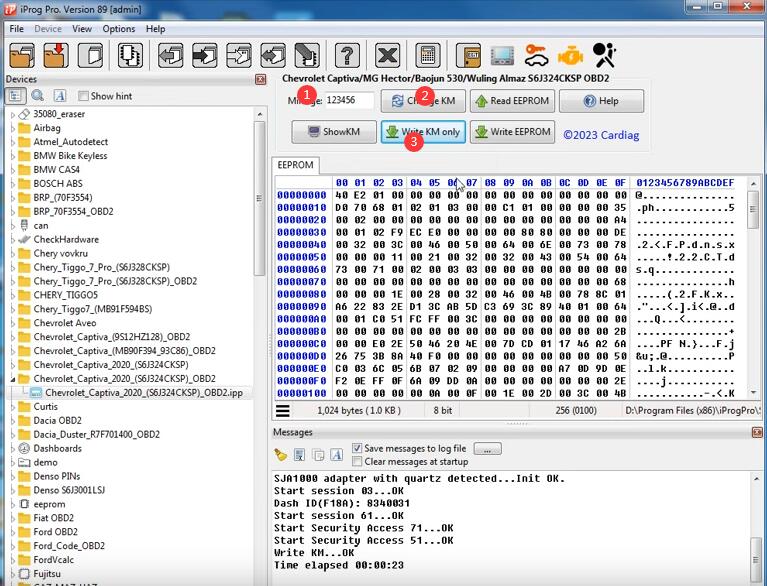
Task: Click the tree view icon in Devices panel
Action: click(15, 96)
